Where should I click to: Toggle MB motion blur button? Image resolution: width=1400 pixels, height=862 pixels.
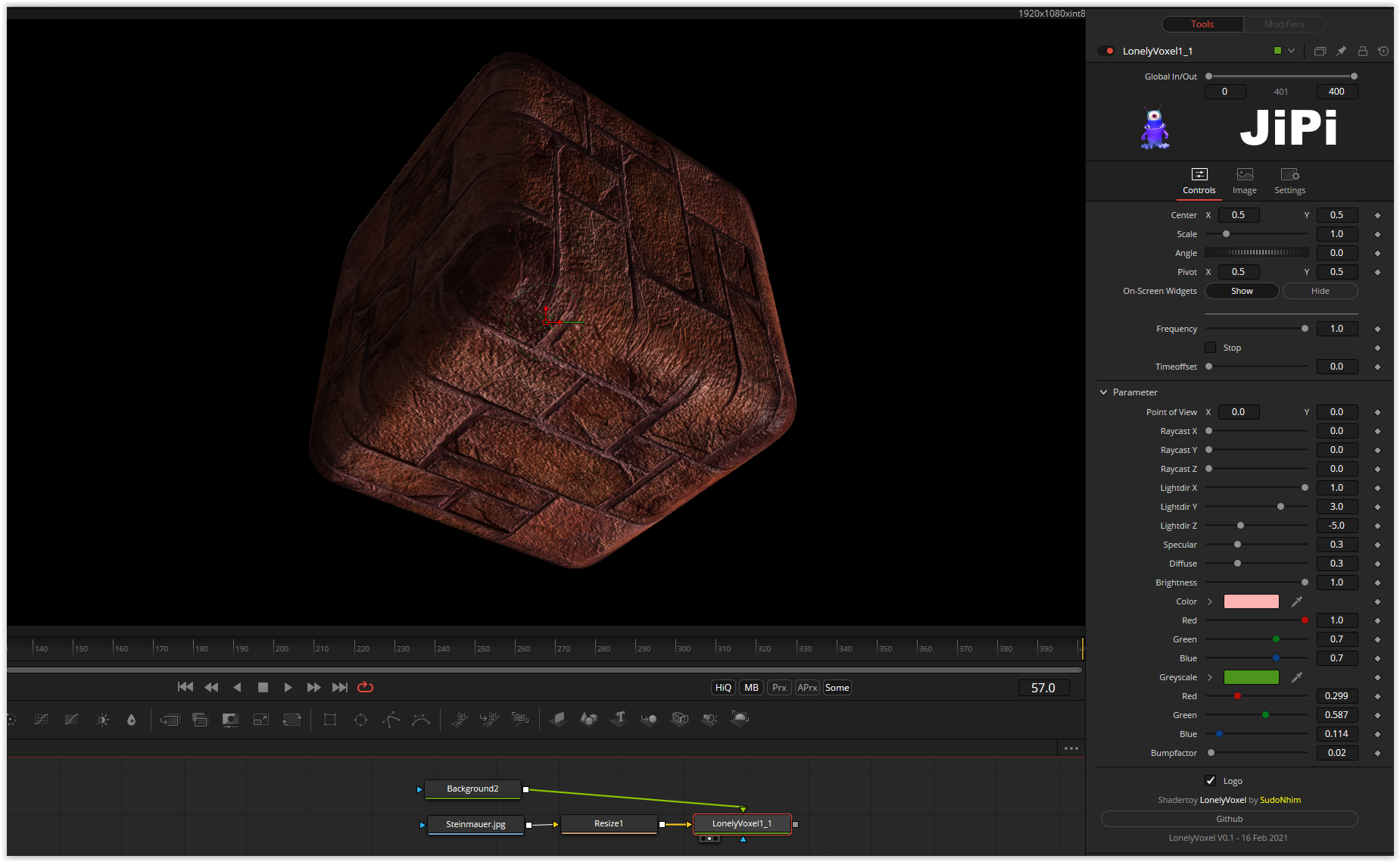pyautogui.click(x=751, y=688)
